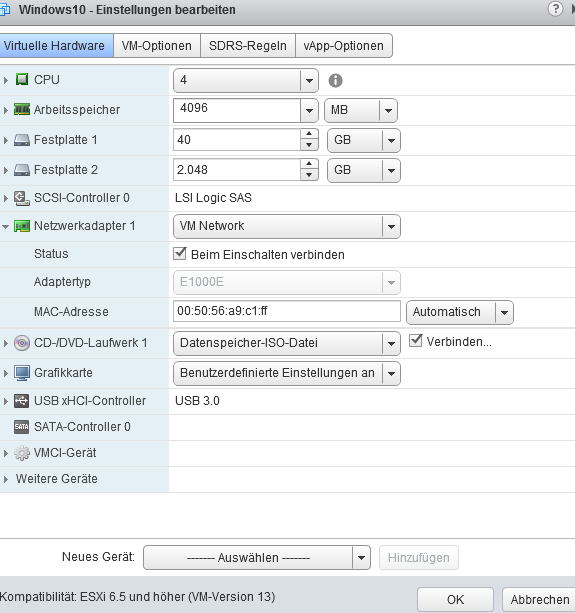
Task: Click the Festplatte 2 size field 2.048
Action: [237, 170]
